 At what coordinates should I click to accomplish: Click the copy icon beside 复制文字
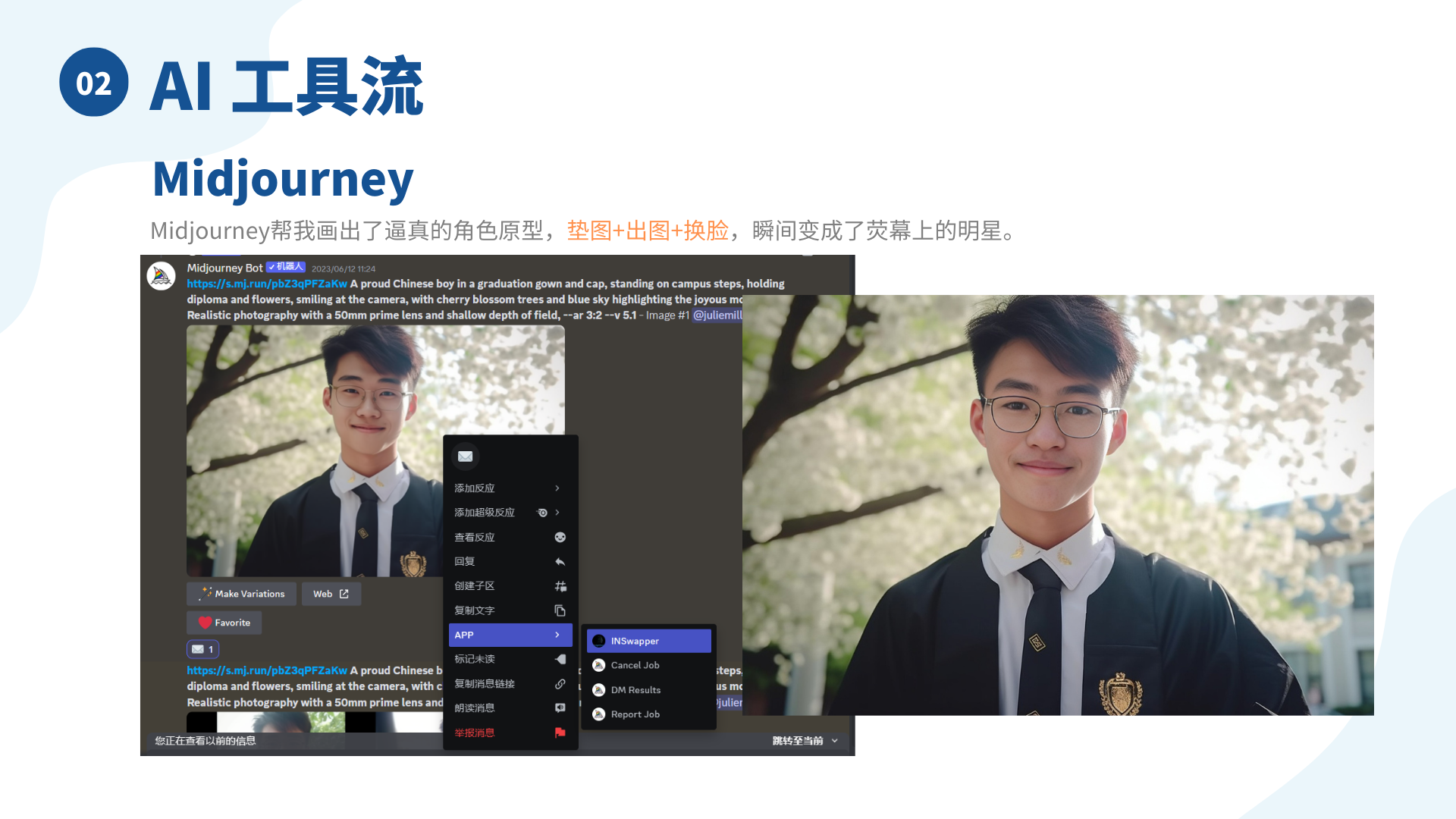[560, 610]
